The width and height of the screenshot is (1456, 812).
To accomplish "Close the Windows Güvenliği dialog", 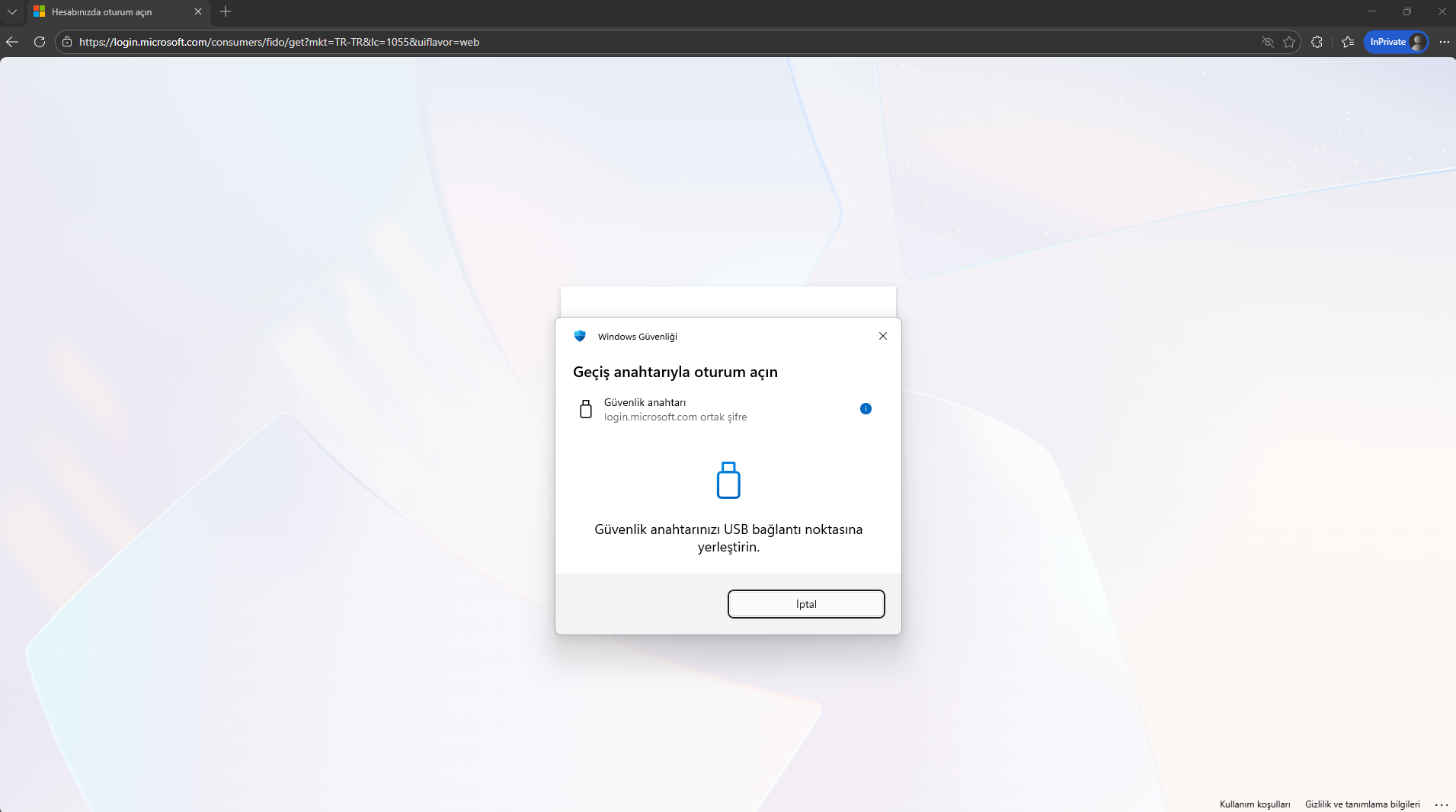I will (x=883, y=336).
